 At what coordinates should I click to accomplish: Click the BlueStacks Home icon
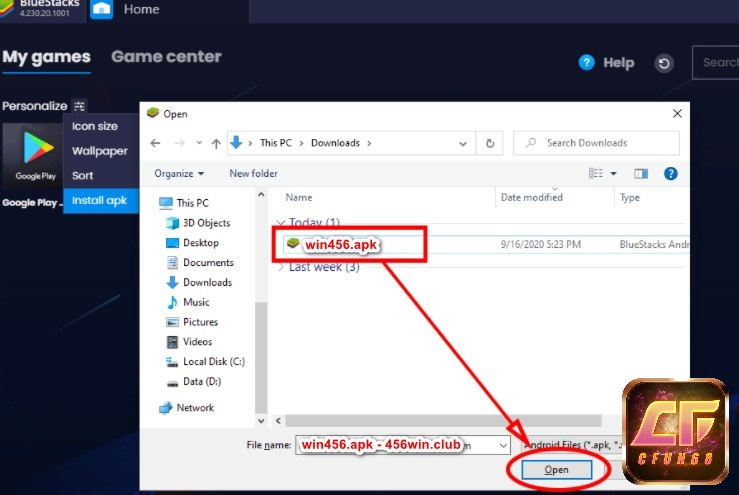coord(102,9)
